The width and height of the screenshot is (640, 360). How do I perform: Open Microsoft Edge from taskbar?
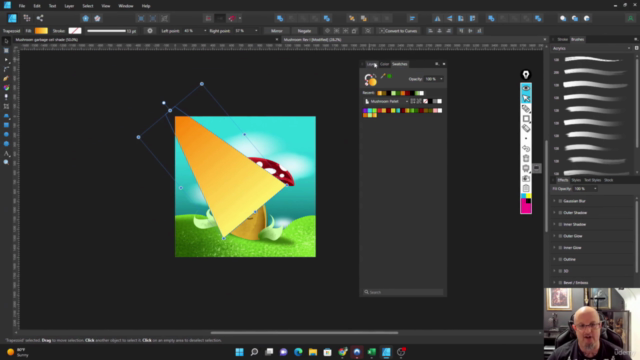[298, 352]
